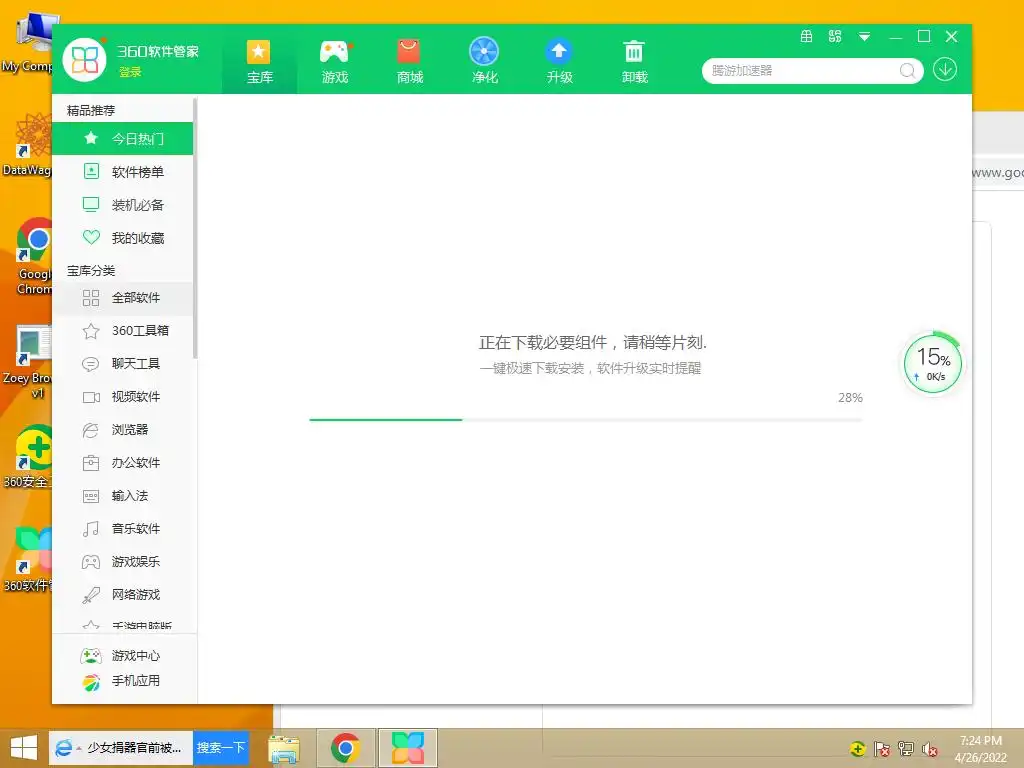Open the Zoey Brown v1 desktop shortcut
1024x768 pixels.
(27, 362)
